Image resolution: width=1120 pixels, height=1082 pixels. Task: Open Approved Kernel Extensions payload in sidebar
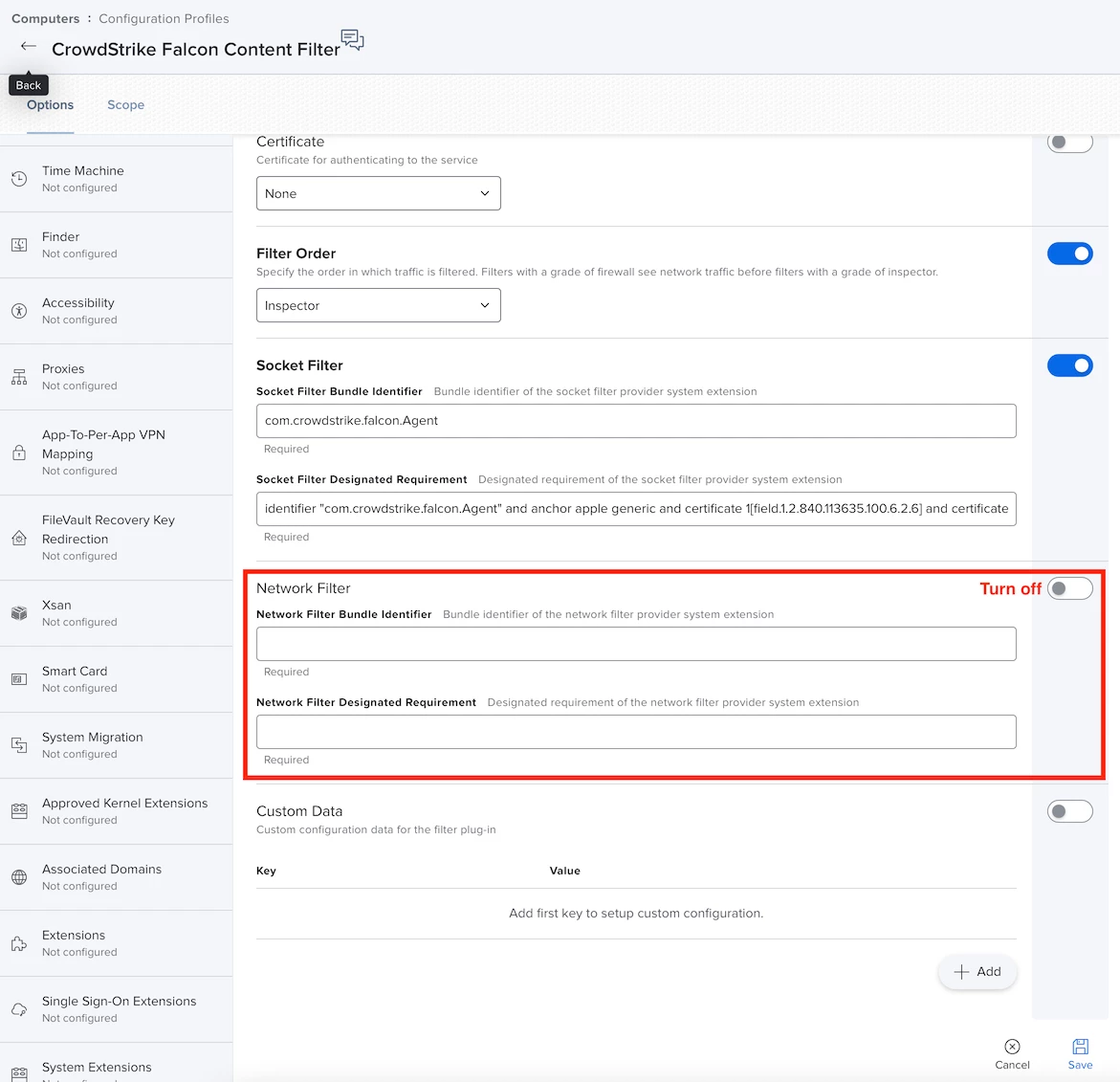[x=117, y=811]
